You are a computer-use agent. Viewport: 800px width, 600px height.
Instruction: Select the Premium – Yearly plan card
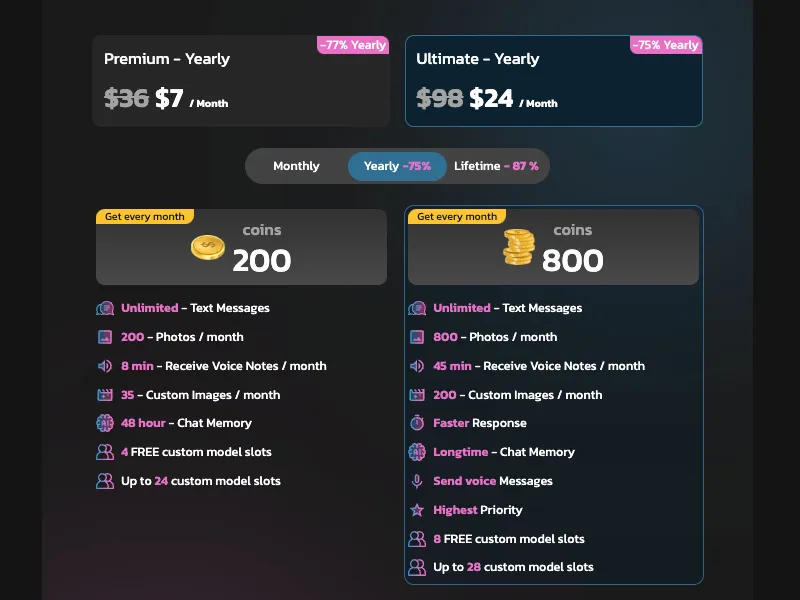click(x=241, y=80)
